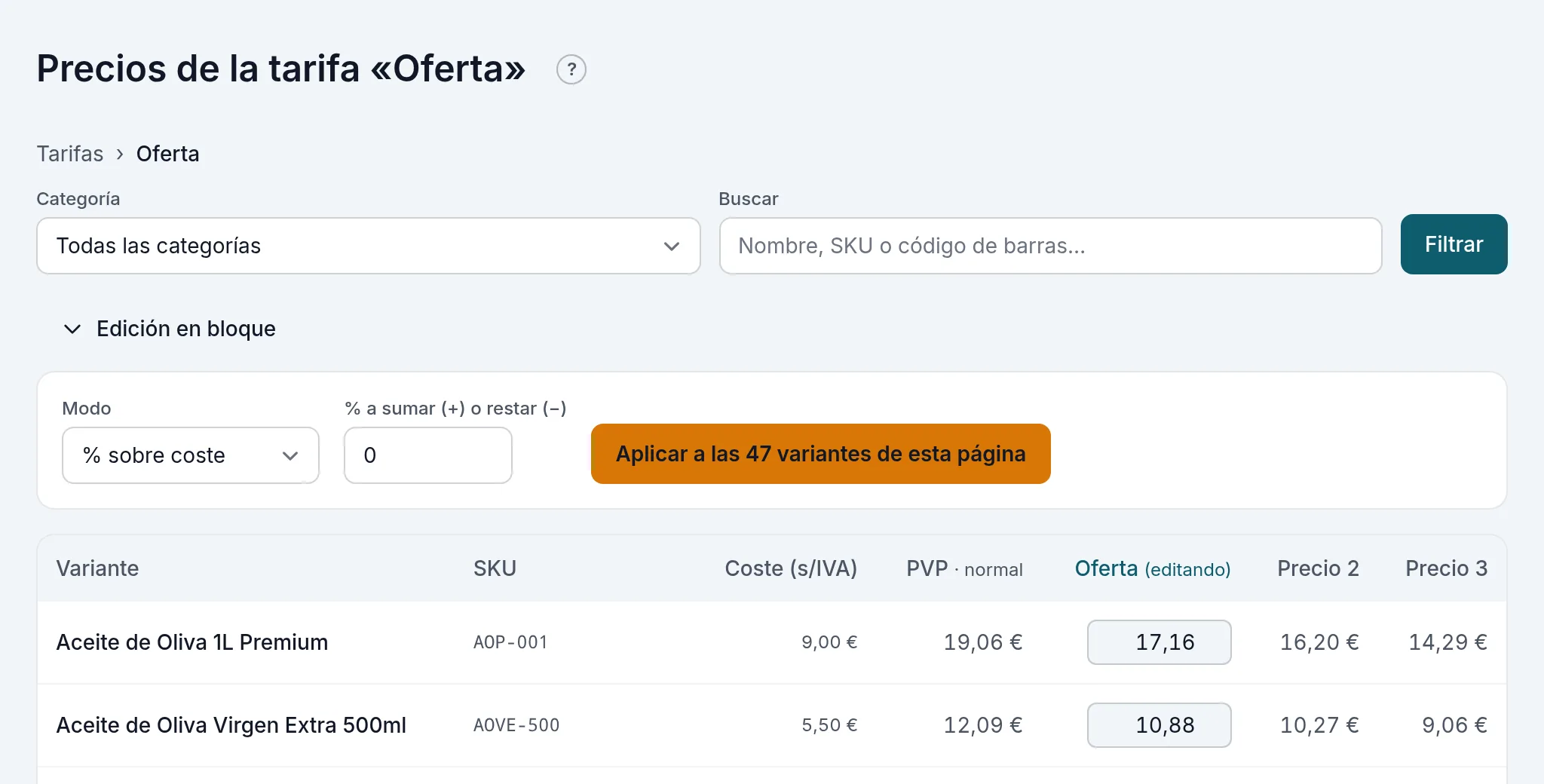Viewport: 1544px width, 784px height.
Task: Apply to the 47 variants button
Action: point(820,454)
